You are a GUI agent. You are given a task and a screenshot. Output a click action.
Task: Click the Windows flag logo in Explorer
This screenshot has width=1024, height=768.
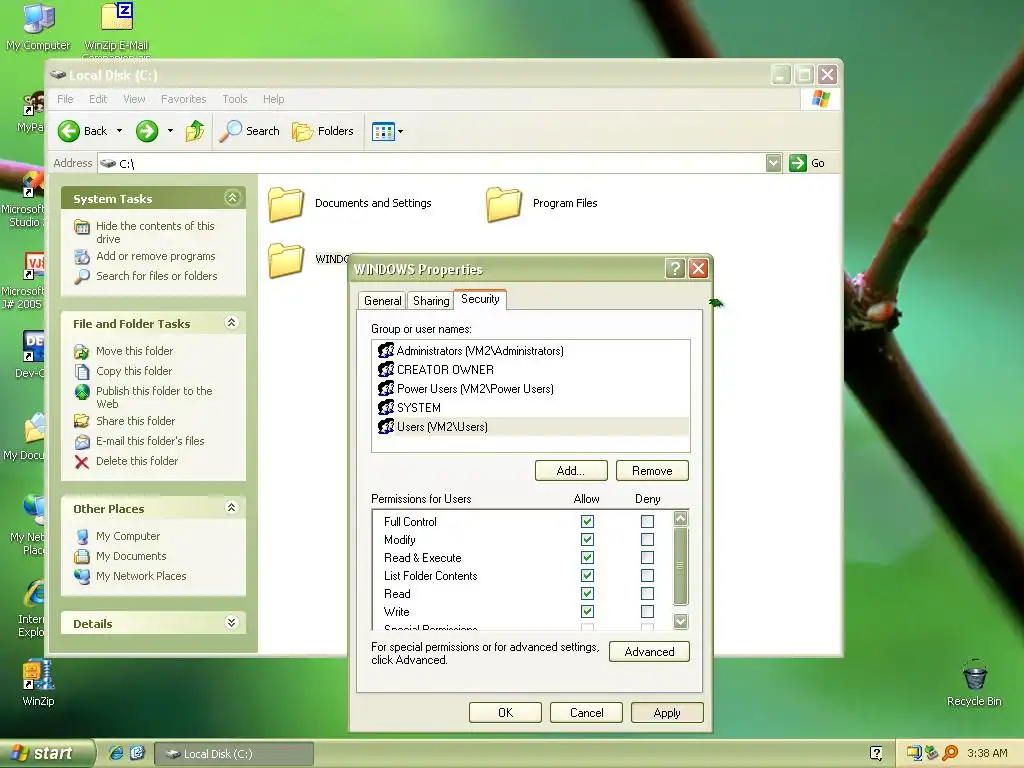pos(821,99)
